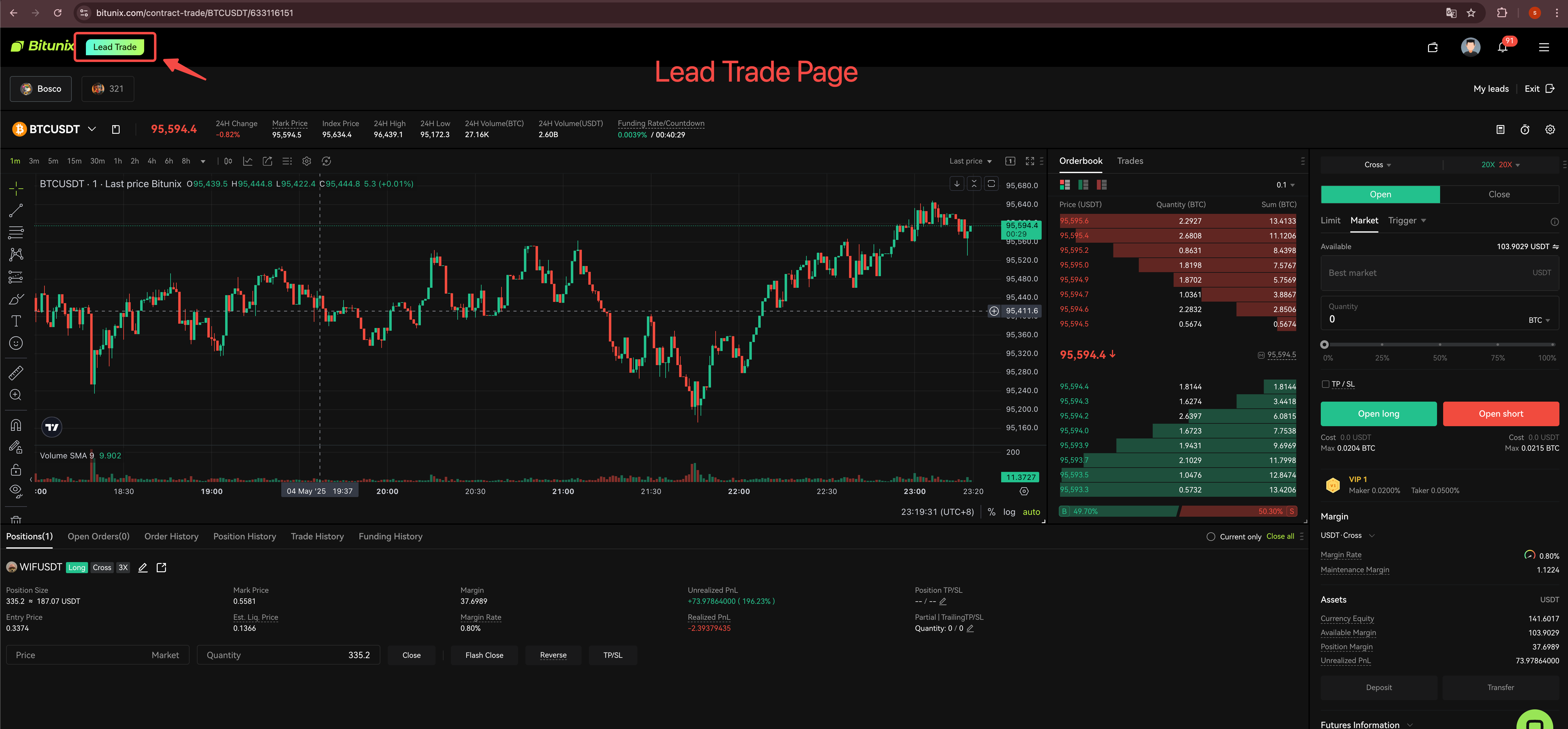Open user profile avatar
This screenshot has width=1568, height=729.
coord(1470,48)
